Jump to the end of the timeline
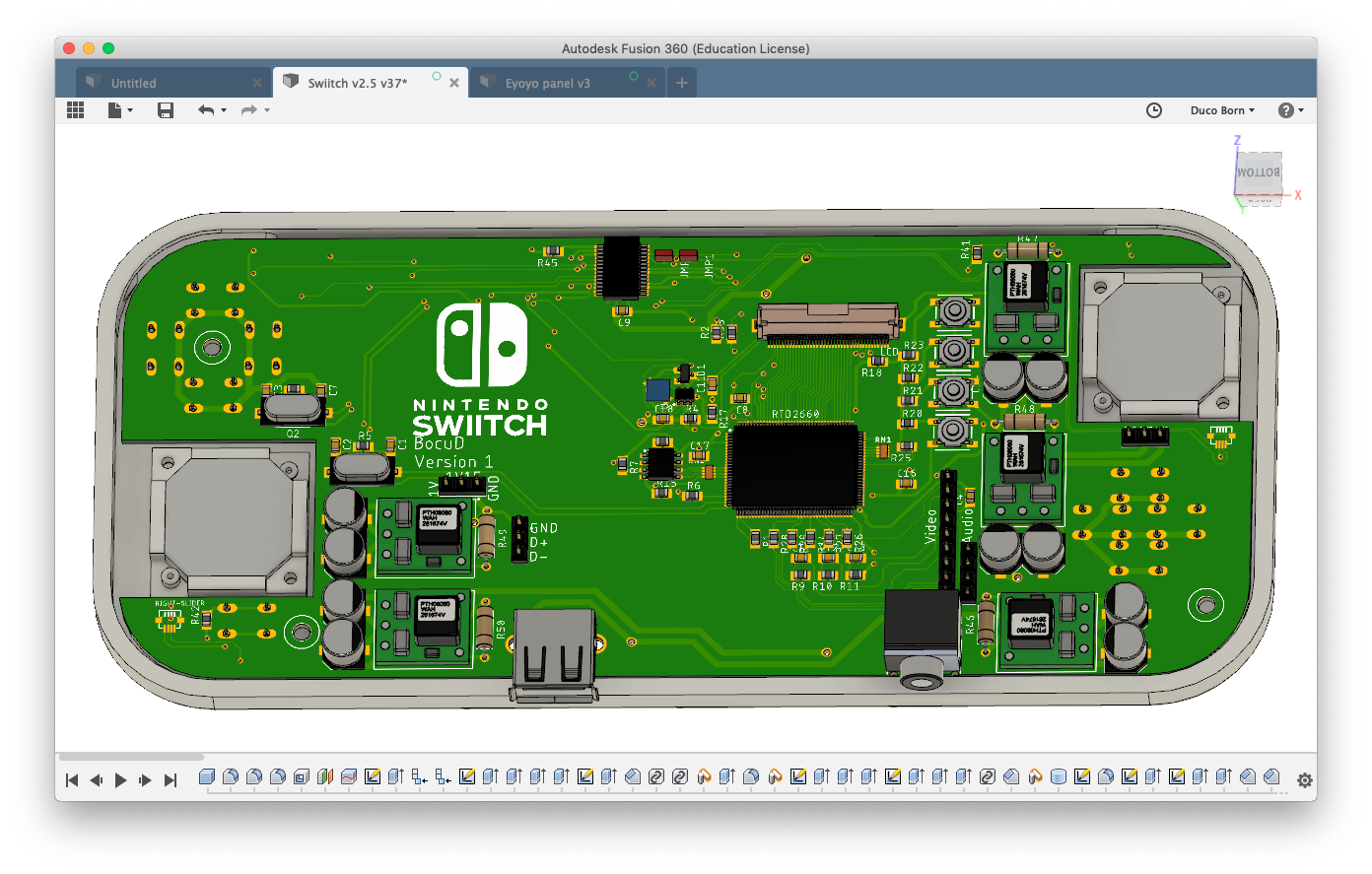The width and height of the screenshot is (1372, 874). click(171, 780)
